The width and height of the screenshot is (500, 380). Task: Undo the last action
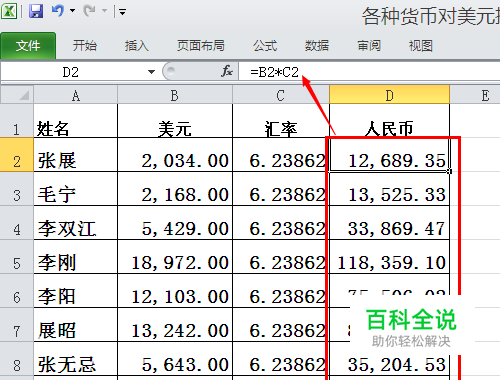pos(58,11)
